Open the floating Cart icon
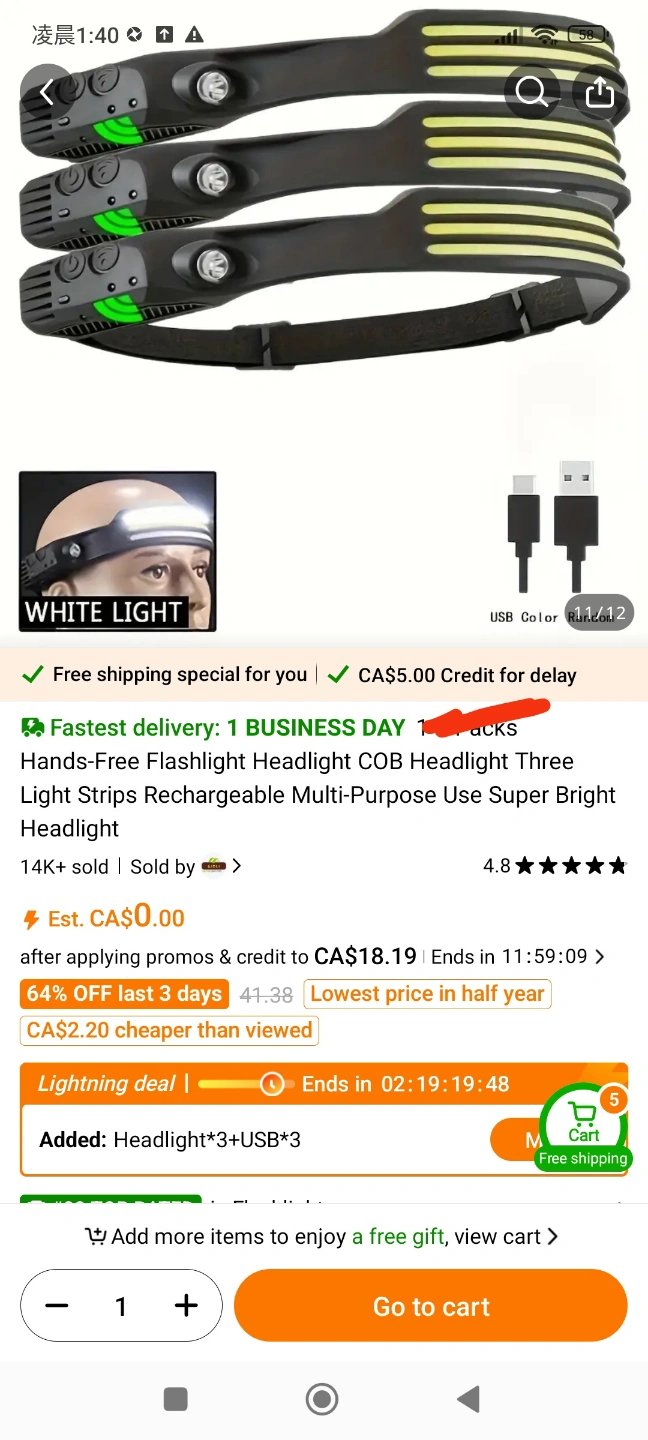Image resolution: width=648 pixels, height=1440 pixels. click(584, 1126)
